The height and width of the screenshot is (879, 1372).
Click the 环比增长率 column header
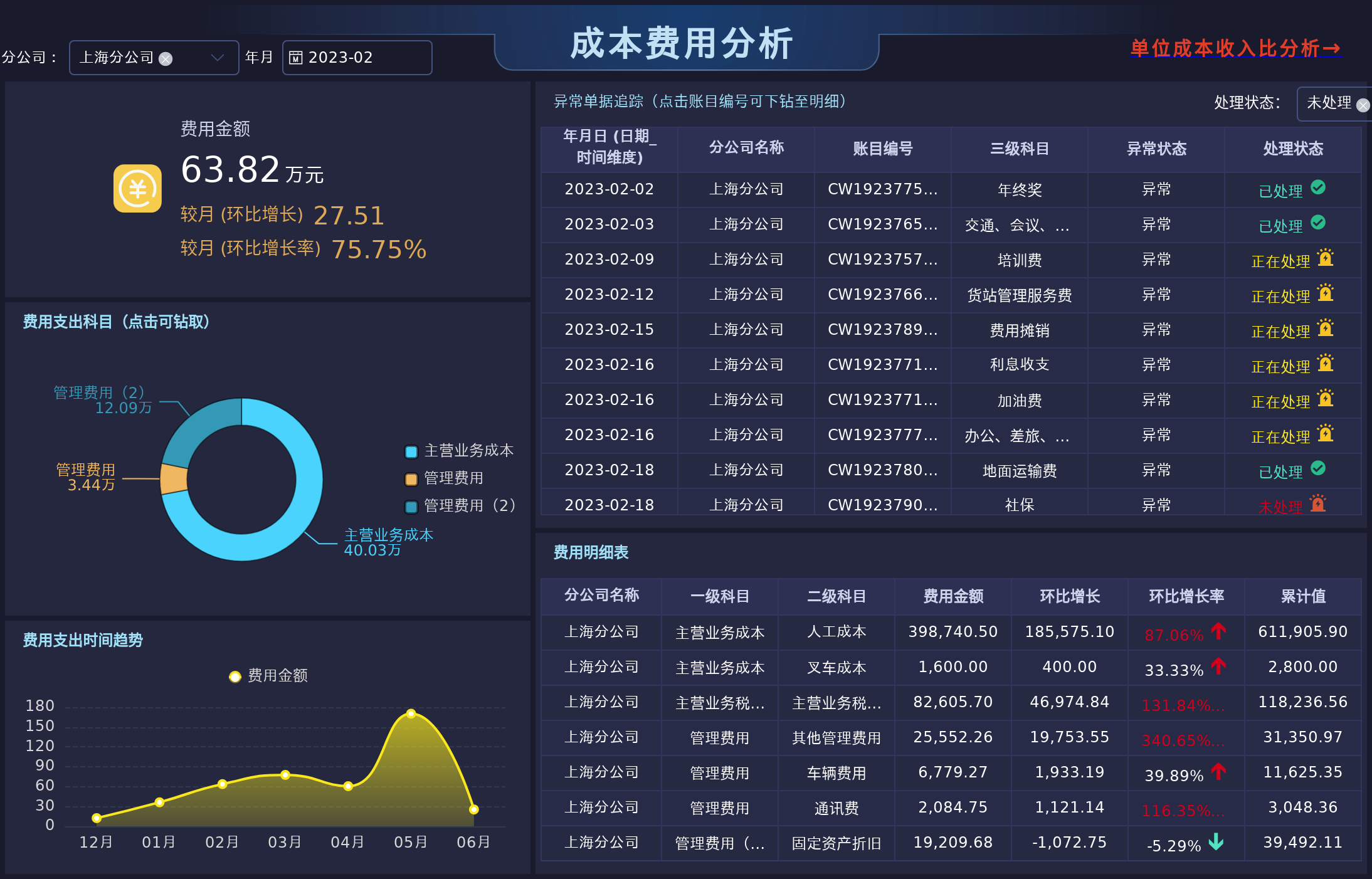point(1186,596)
